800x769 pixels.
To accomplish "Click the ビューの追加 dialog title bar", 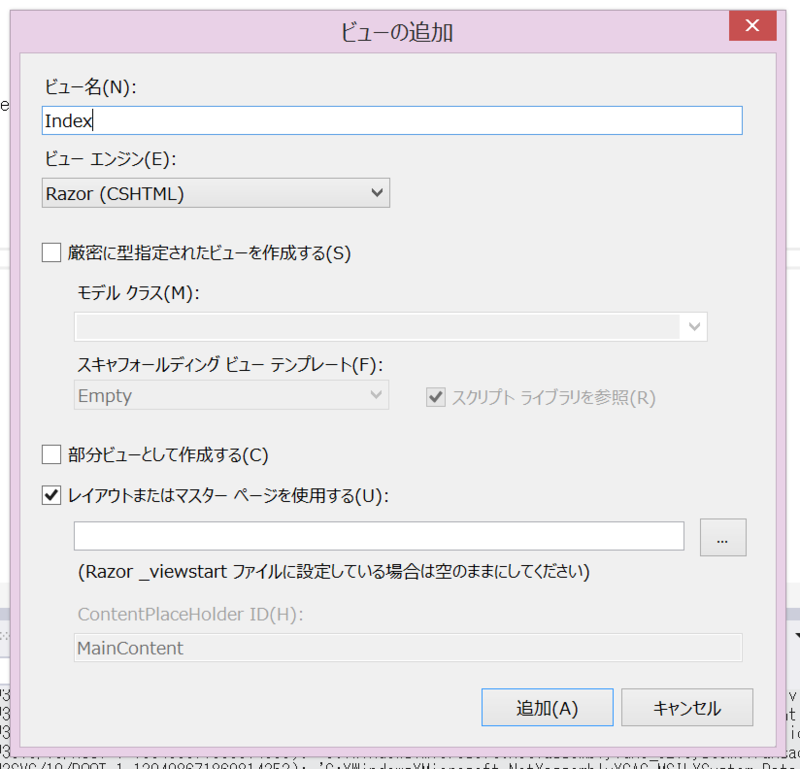I will pyautogui.click(x=400, y=32).
